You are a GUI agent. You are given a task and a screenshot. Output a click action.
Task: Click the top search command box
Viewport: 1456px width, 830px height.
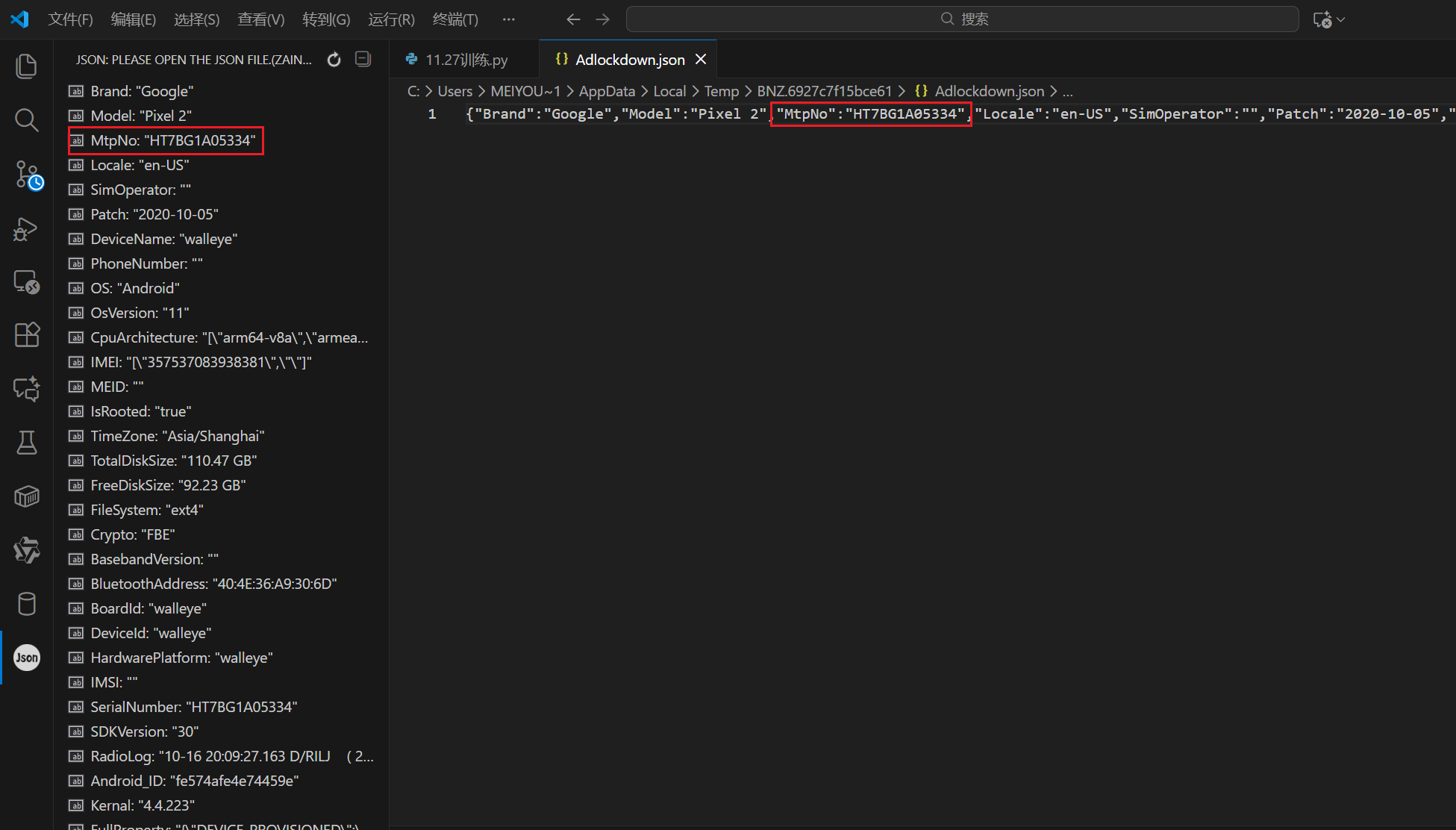tap(962, 19)
